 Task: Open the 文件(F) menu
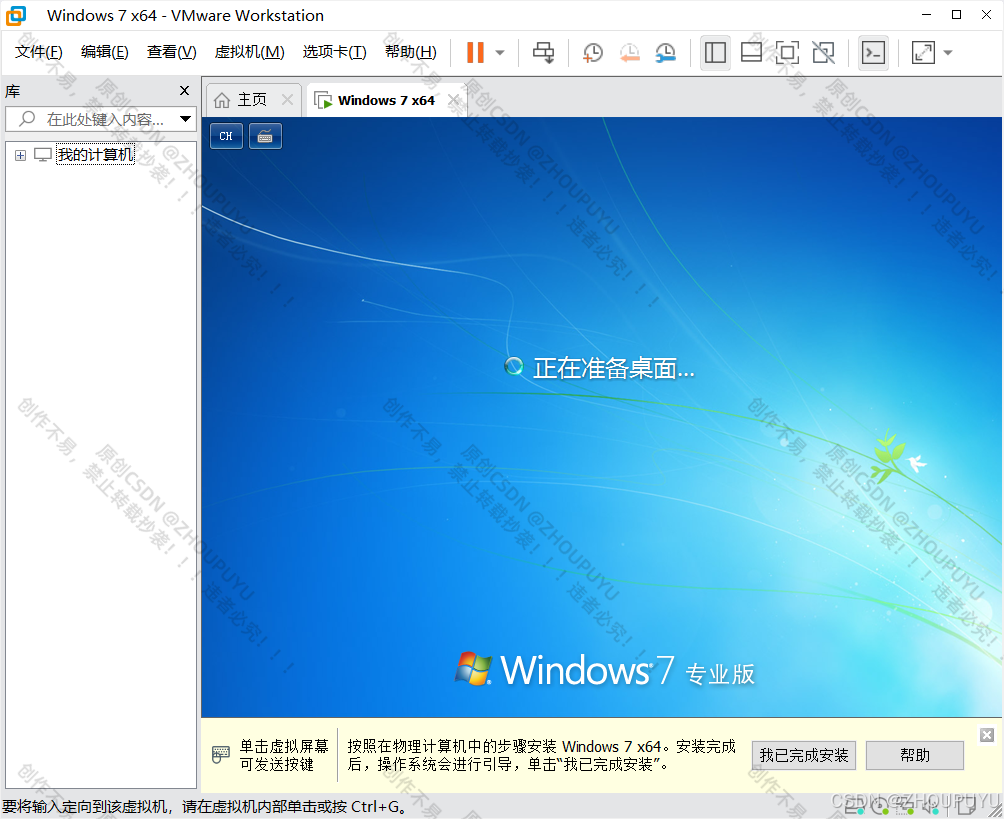pyautogui.click(x=38, y=52)
